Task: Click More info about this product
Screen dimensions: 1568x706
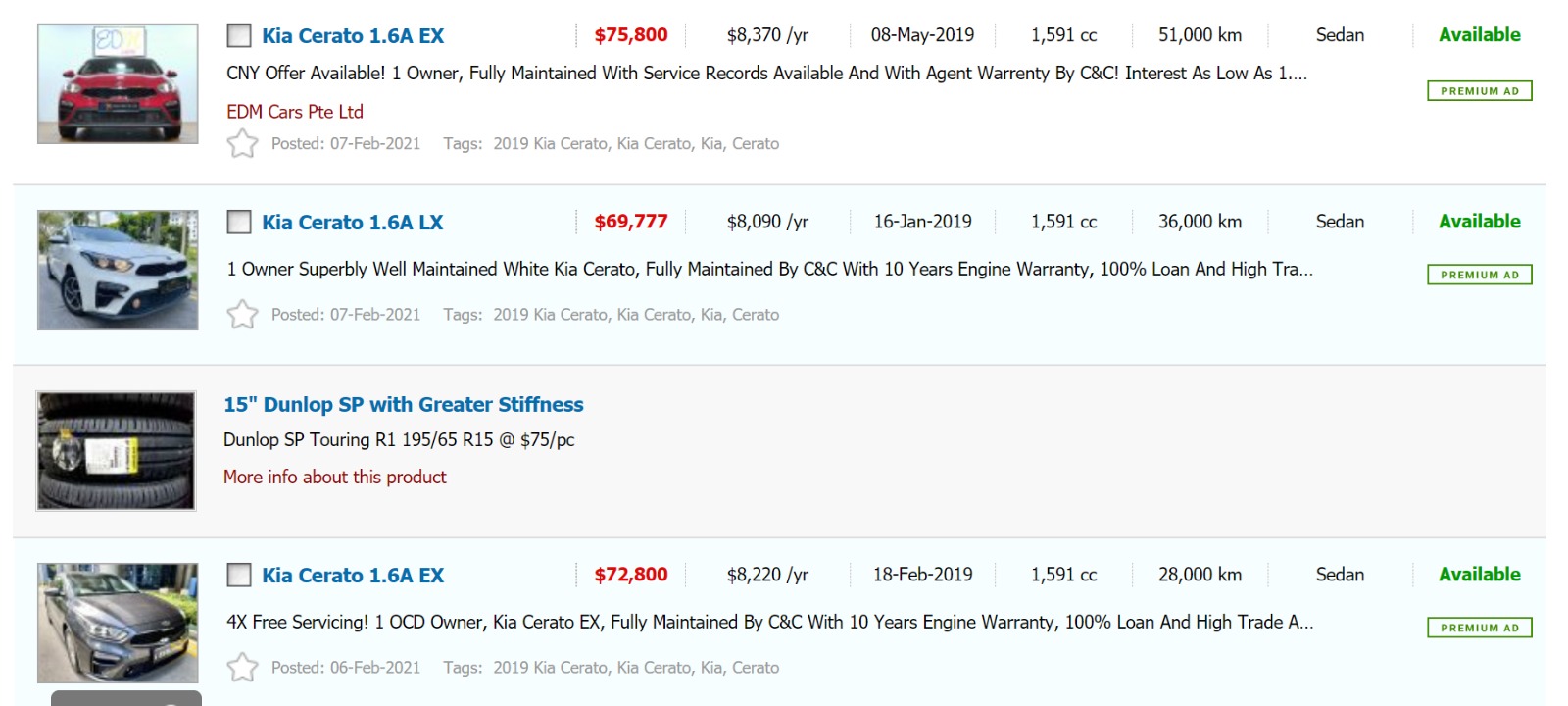Action: [334, 478]
